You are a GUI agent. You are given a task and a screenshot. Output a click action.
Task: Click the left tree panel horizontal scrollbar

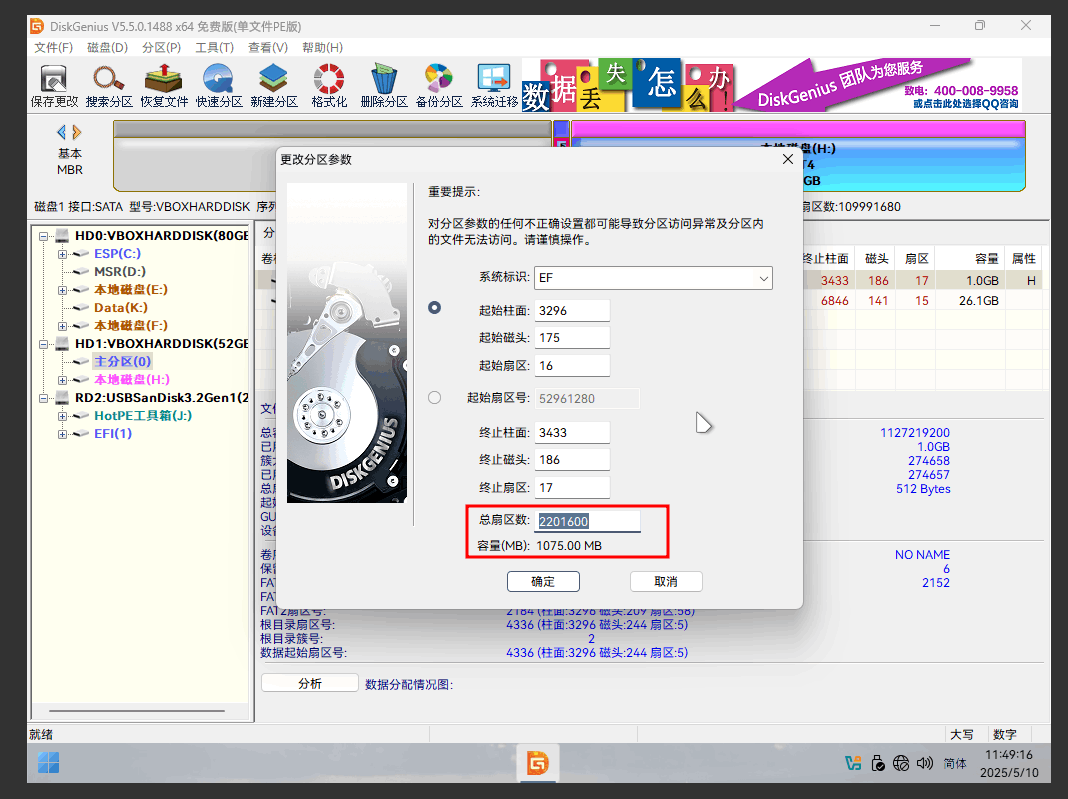point(137,711)
